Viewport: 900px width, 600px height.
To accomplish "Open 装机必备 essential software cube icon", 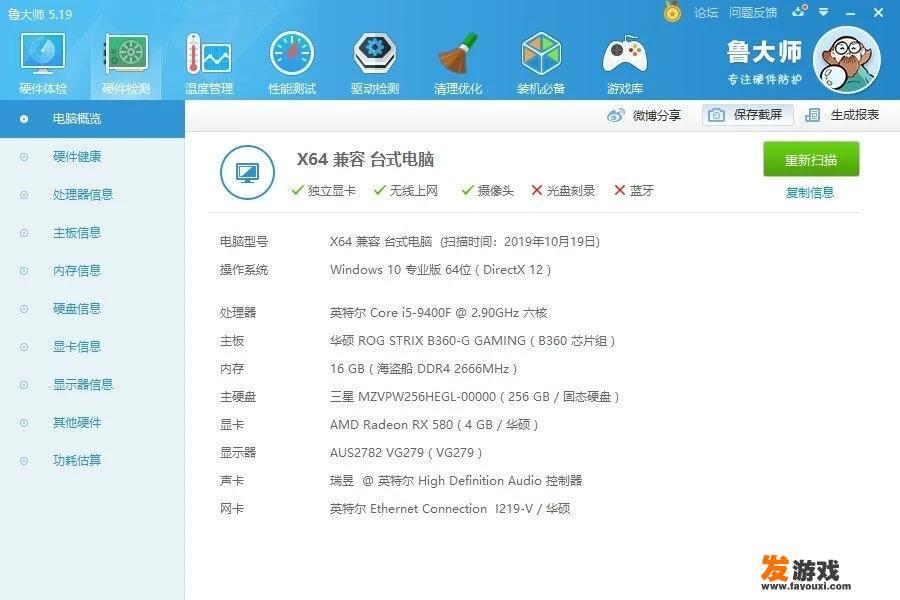I will click(x=541, y=54).
